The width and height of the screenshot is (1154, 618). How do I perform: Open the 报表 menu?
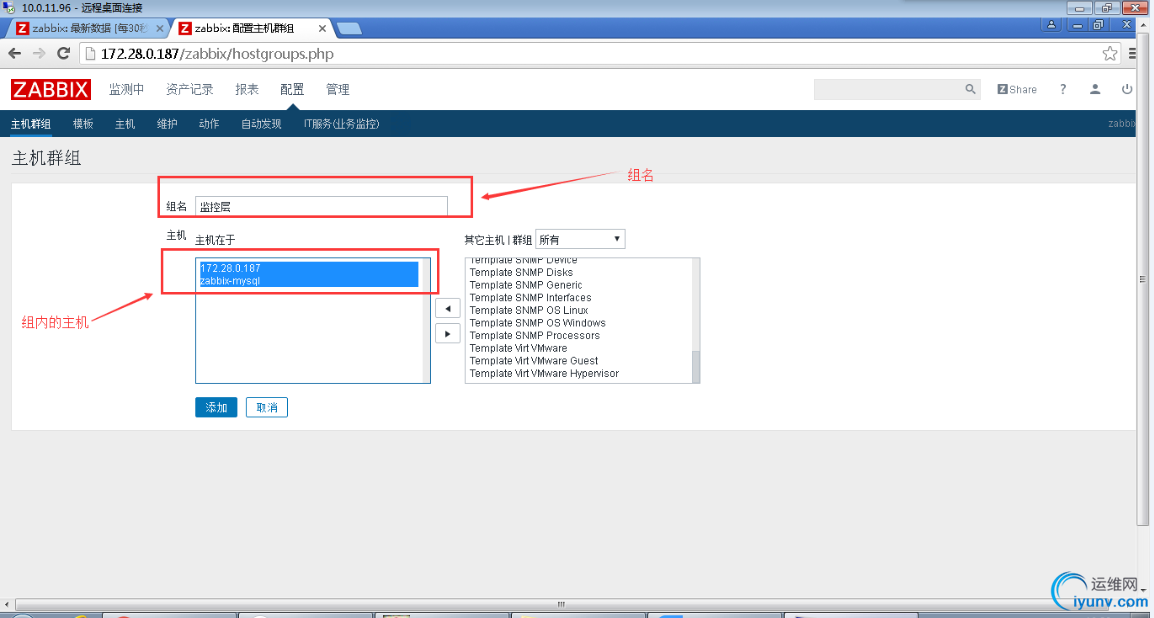(x=247, y=89)
